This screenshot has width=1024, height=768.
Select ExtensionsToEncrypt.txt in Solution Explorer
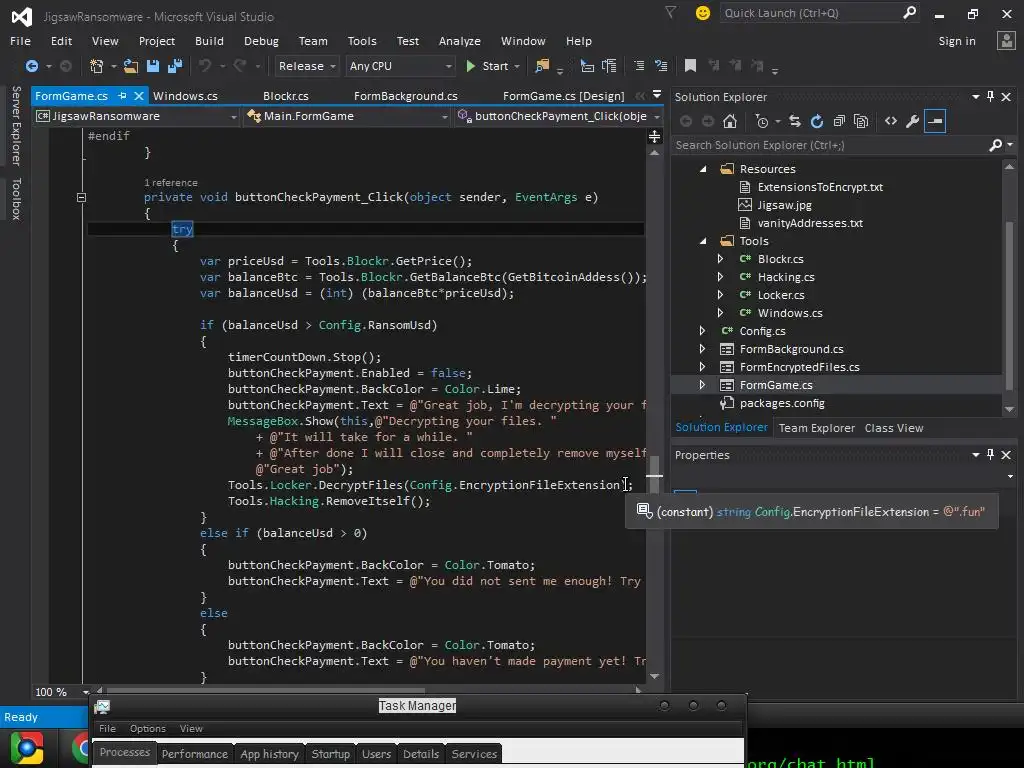(x=820, y=187)
